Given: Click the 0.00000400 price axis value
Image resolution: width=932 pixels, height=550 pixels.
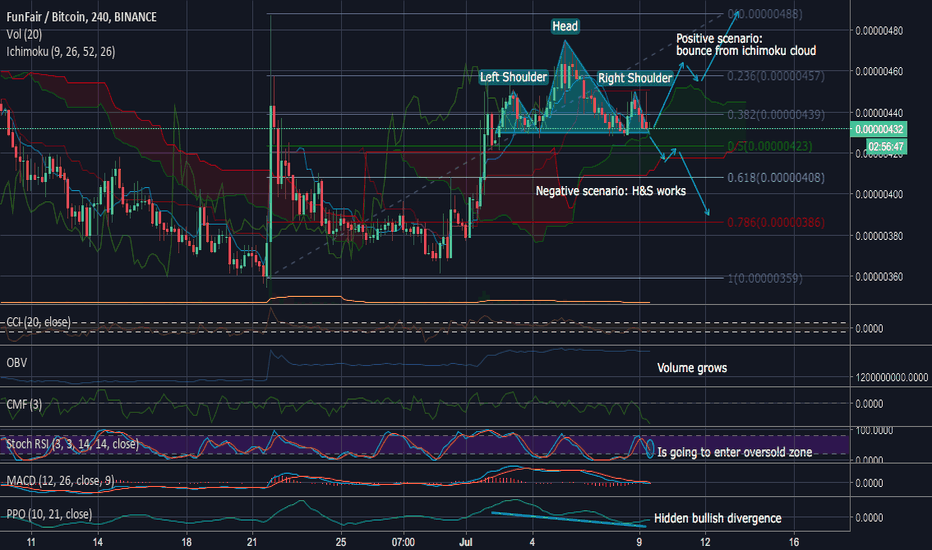Looking at the screenshot, I should tap(879, 194).
